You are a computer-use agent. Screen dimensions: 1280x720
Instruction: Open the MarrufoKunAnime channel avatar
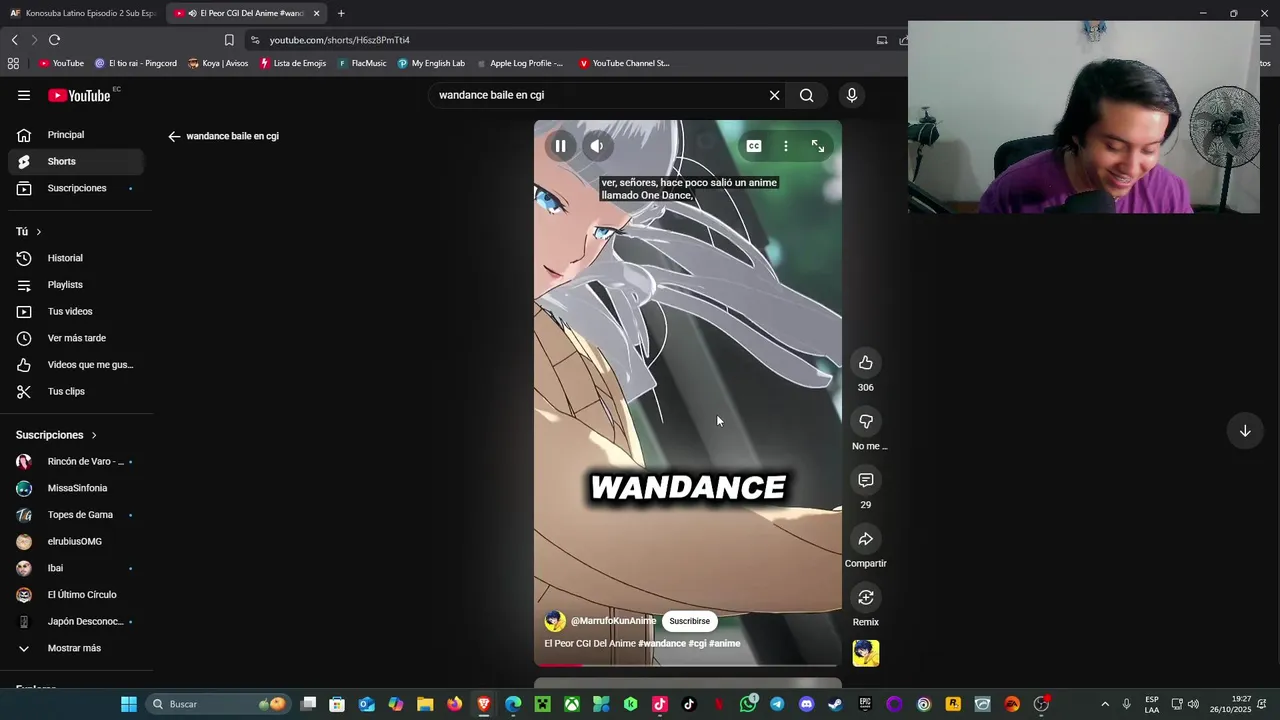coord(555,621)
